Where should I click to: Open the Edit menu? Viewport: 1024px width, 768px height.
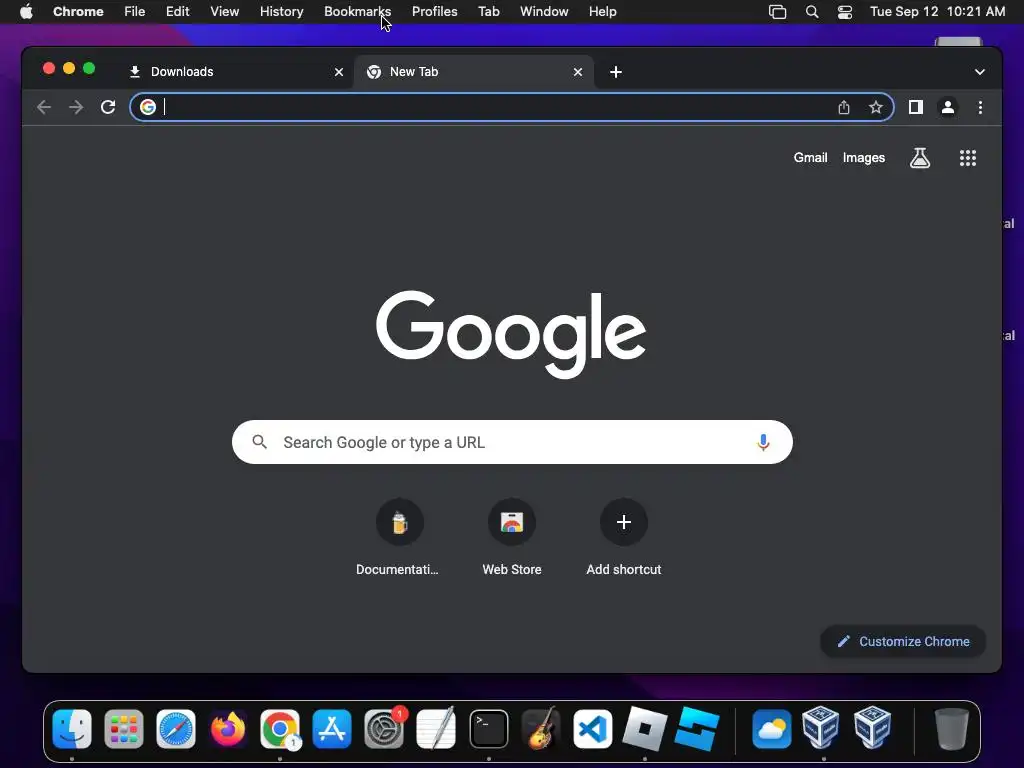(177, 12)
